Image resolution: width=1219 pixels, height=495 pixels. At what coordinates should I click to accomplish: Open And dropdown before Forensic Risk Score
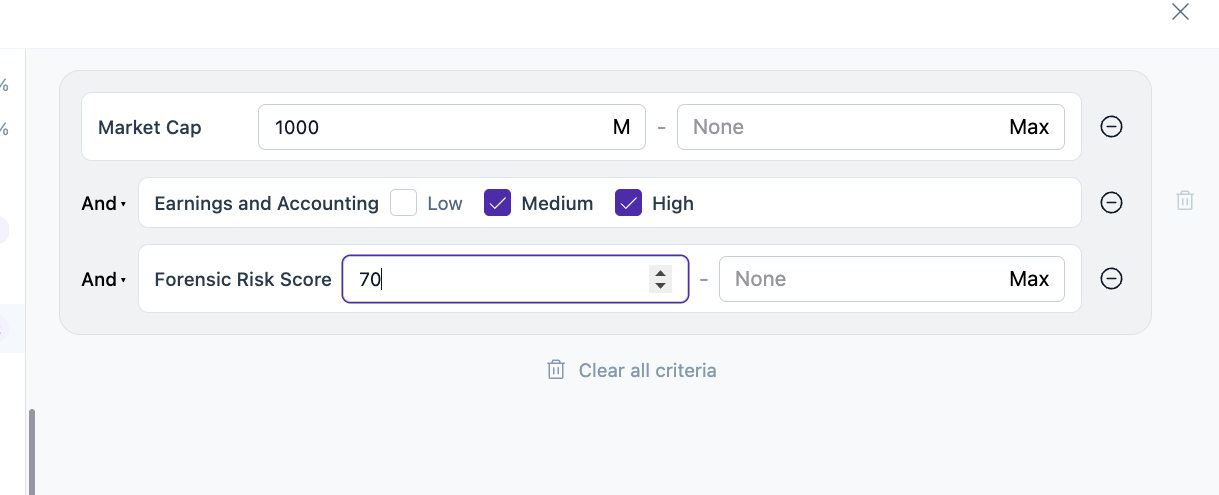click(104, 279)
